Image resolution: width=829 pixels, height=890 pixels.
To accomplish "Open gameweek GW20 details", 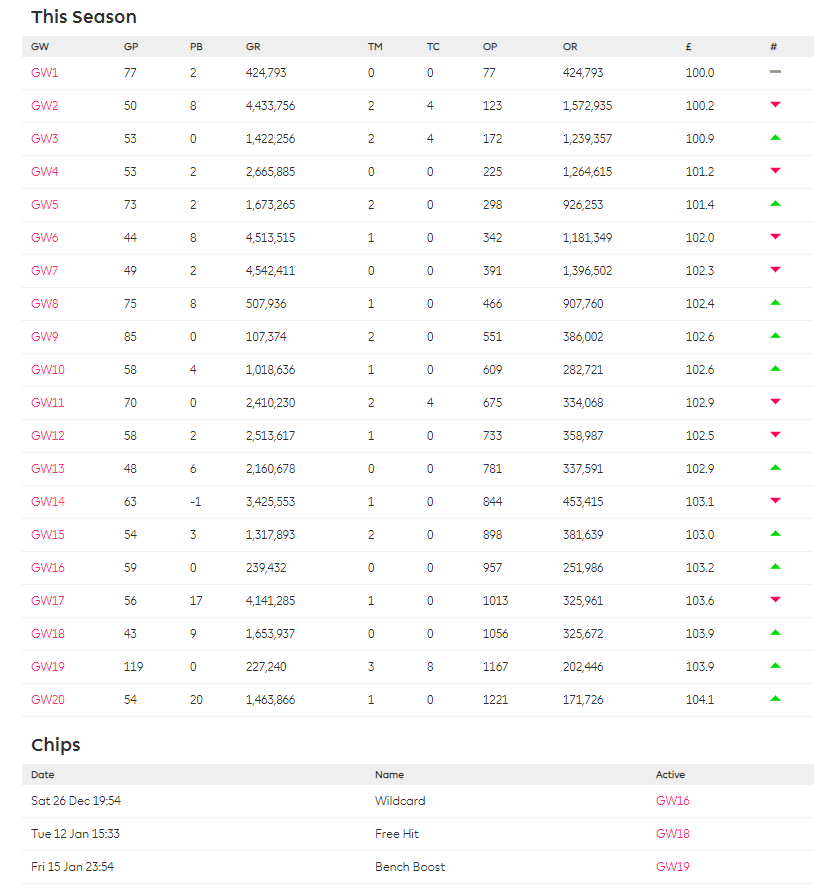I will click(48, 699).
